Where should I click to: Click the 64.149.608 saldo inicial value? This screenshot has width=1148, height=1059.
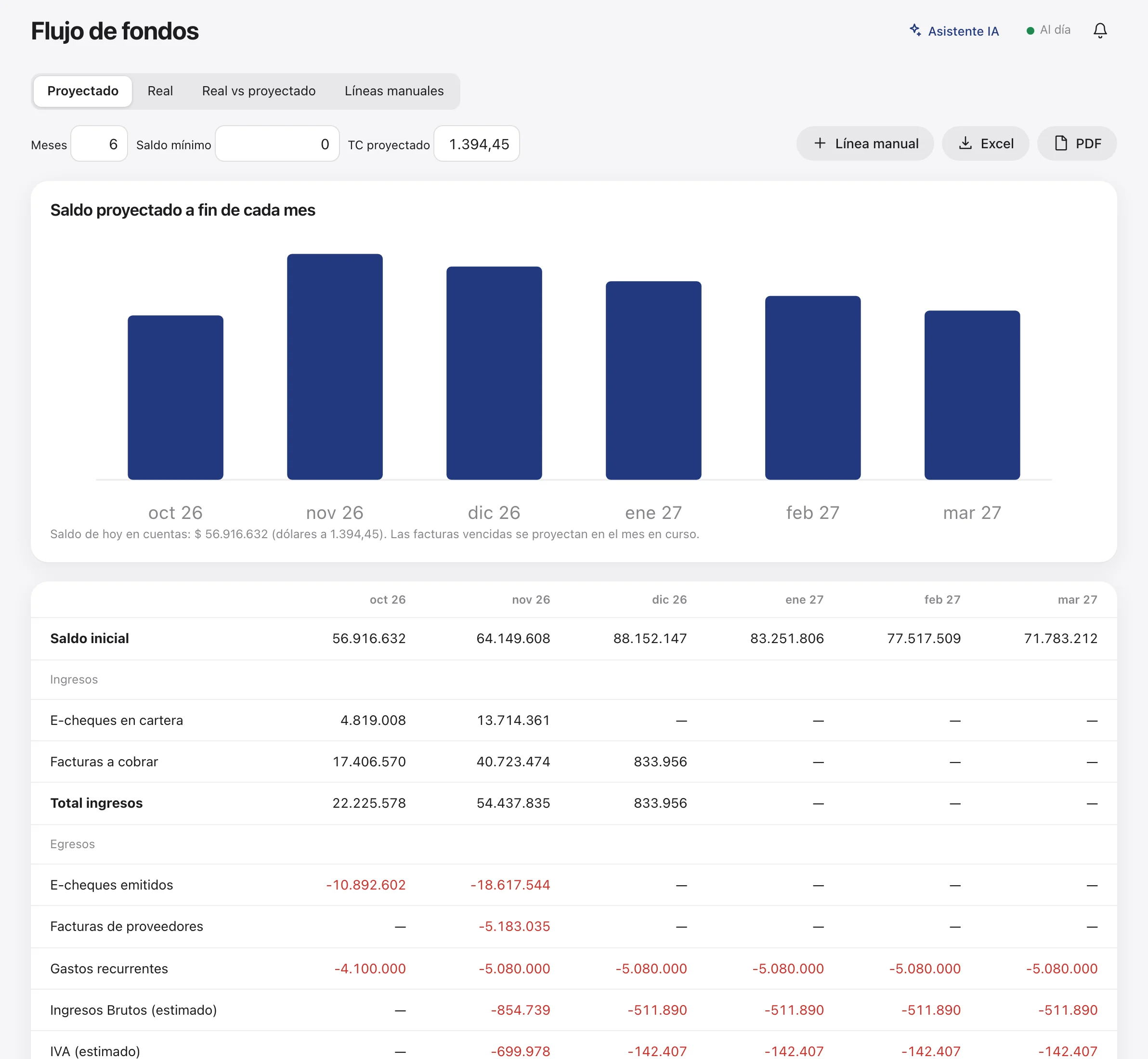click(x=513, y=638)
